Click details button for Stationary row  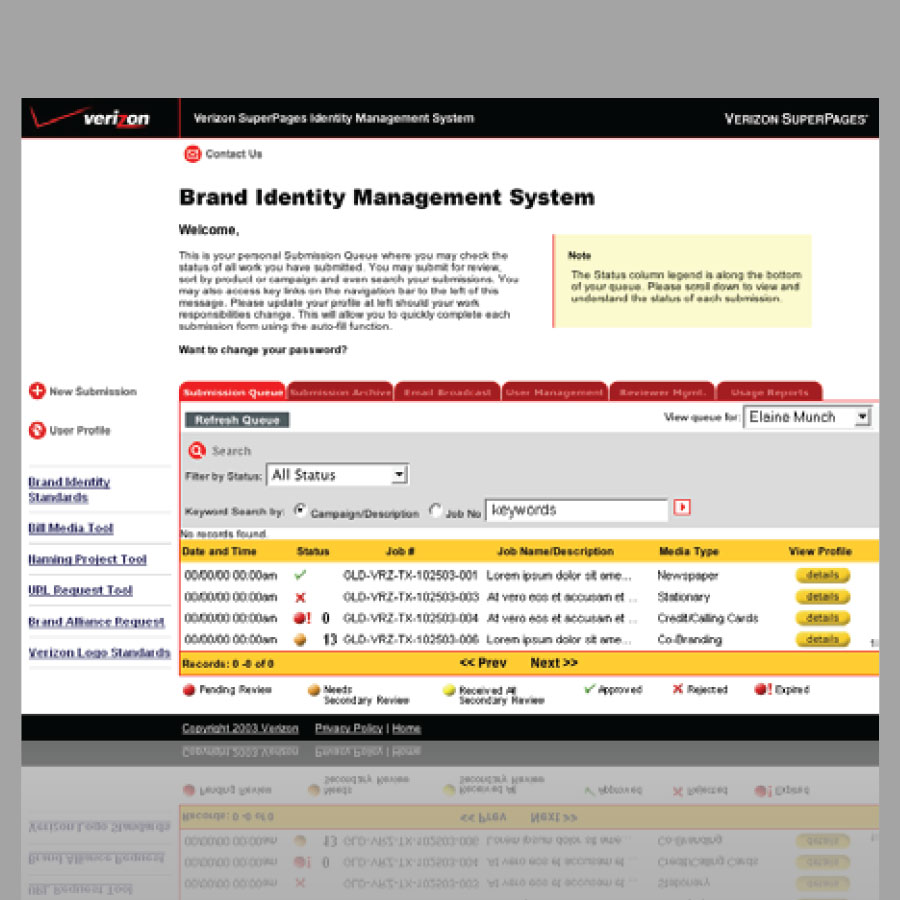823,597
